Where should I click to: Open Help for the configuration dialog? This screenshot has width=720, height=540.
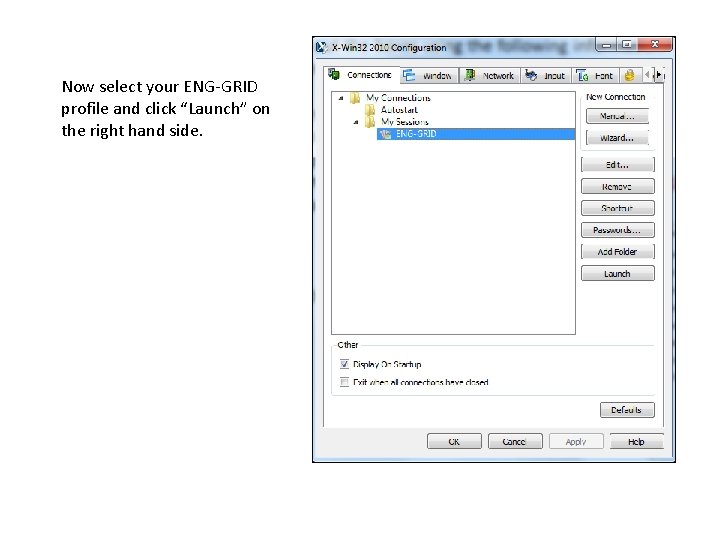(636, 441)
